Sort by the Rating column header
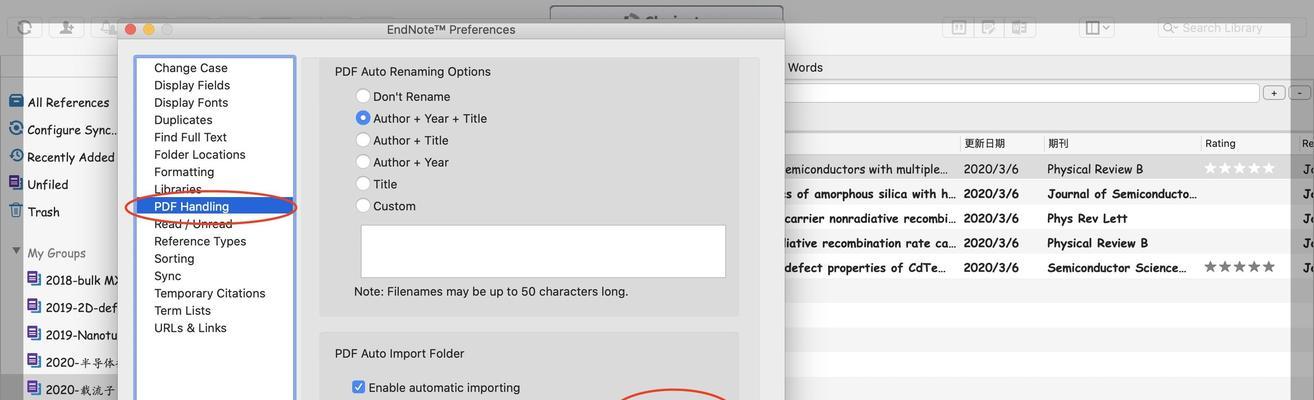Image resolution: width=1314 pixels, height=400 pixels. coord(1220,143)
